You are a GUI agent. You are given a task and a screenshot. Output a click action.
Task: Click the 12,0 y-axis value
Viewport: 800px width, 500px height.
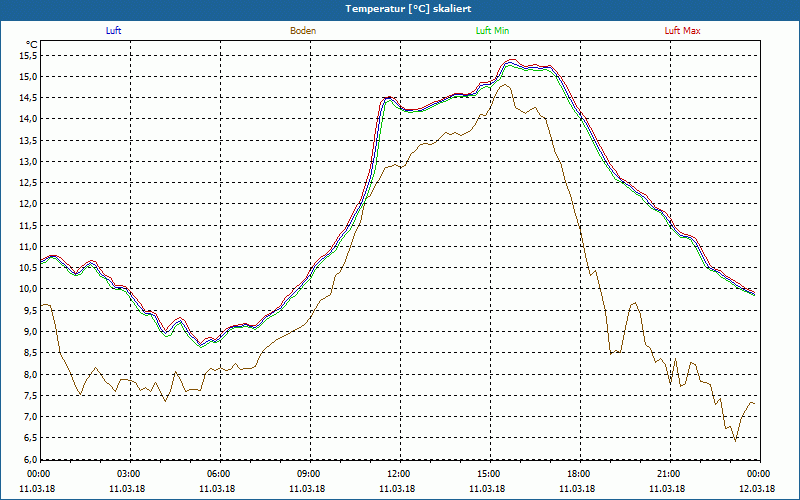pyautogui.click(x=27, y=204)
